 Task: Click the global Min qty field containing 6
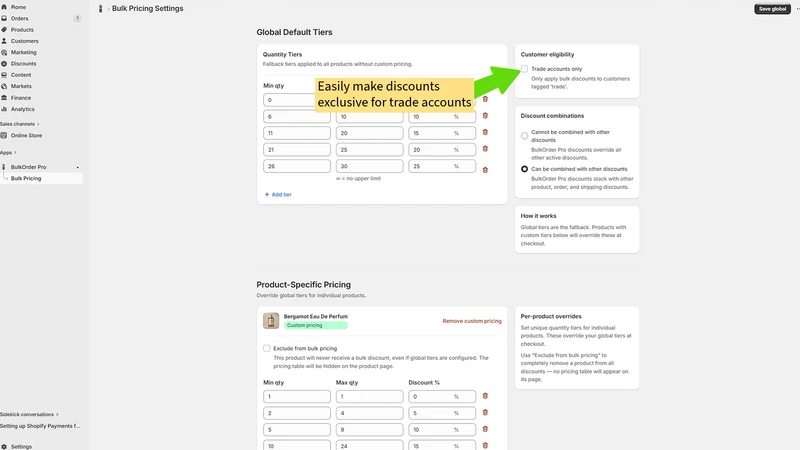(297, 117)
